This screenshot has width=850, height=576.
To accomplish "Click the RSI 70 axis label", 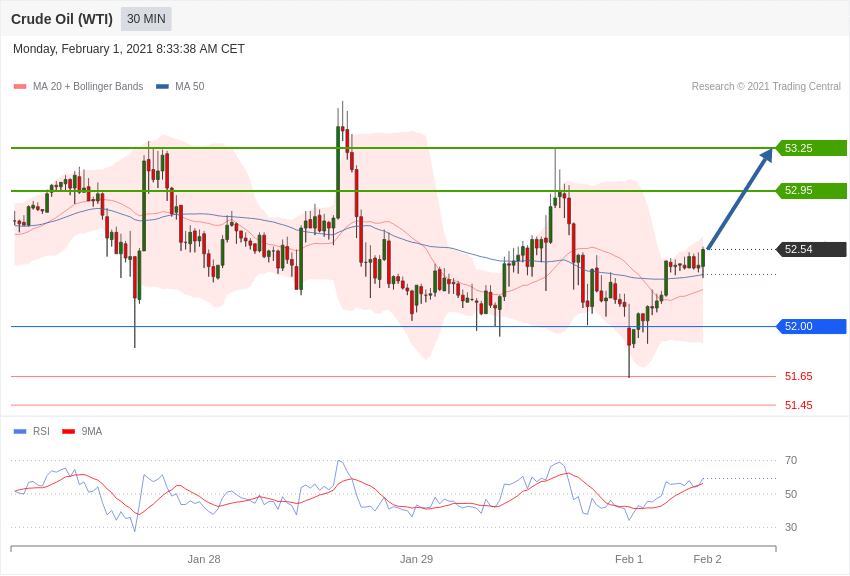I will (791, 460).
